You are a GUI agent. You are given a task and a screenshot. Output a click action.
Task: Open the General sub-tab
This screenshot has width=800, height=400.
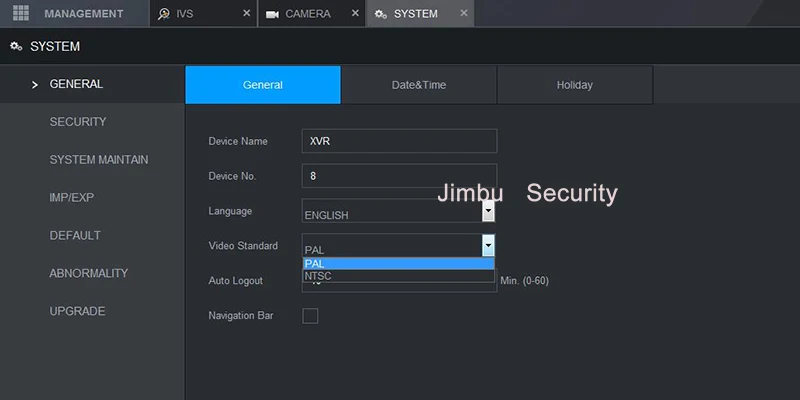263,85
